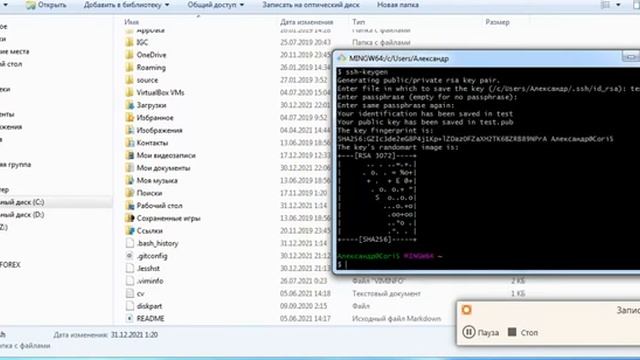Select the Поиски folder icon
This screenshot has width=640, height=360.
(x=129, y=193)
